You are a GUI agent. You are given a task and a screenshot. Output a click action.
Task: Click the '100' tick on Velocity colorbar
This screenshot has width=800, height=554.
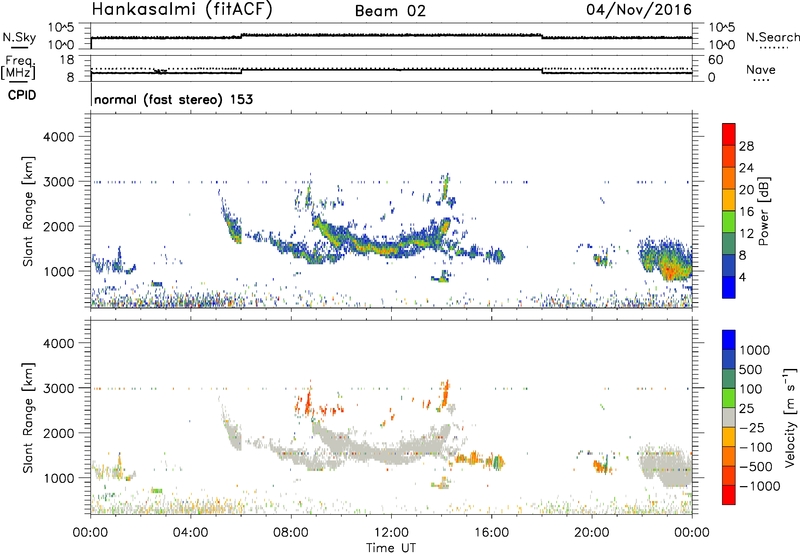(753, 389)
